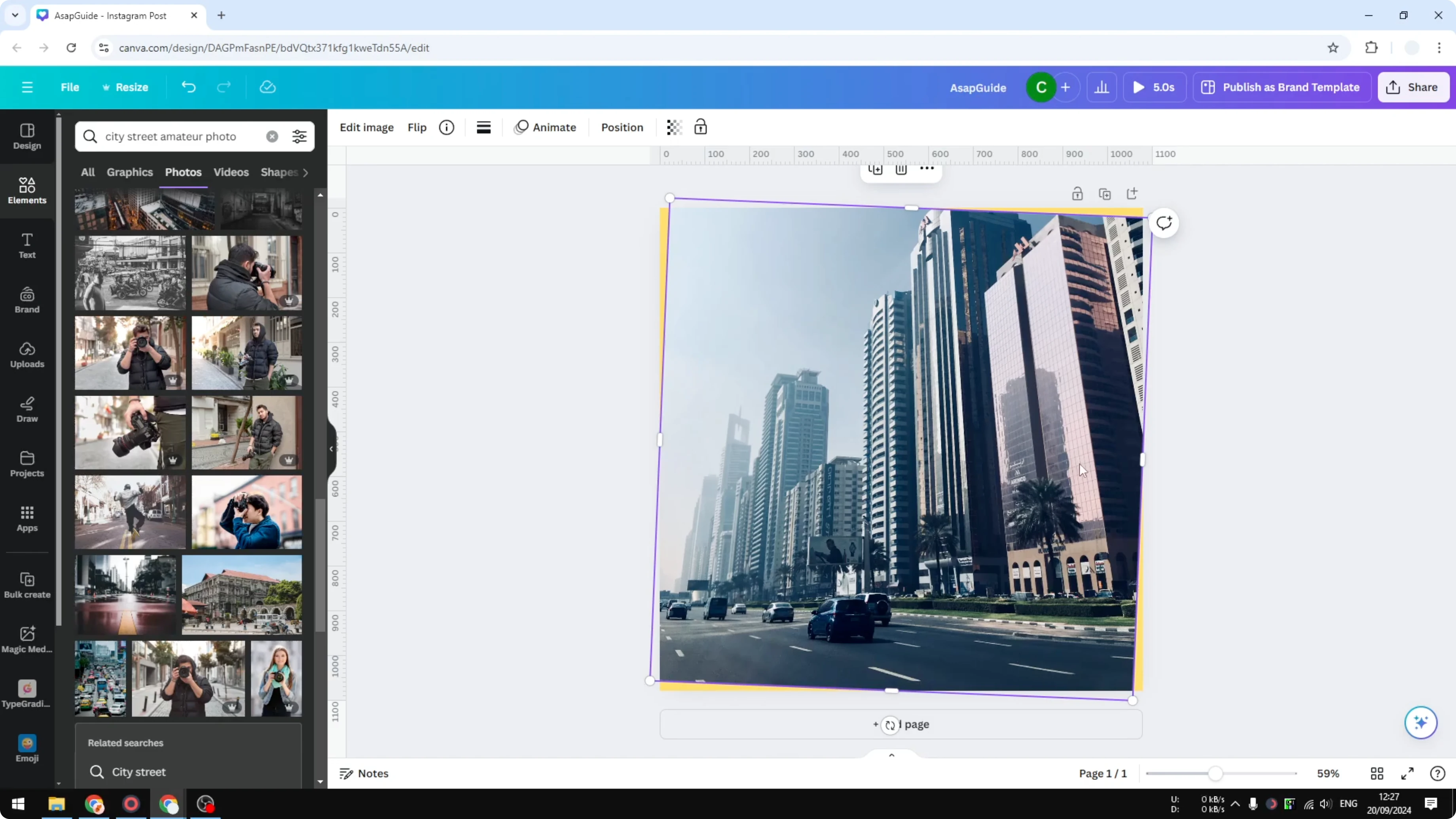The image size is (1456, 819).
Task: Show image info icon in toolbar
Action: (447, 127)
